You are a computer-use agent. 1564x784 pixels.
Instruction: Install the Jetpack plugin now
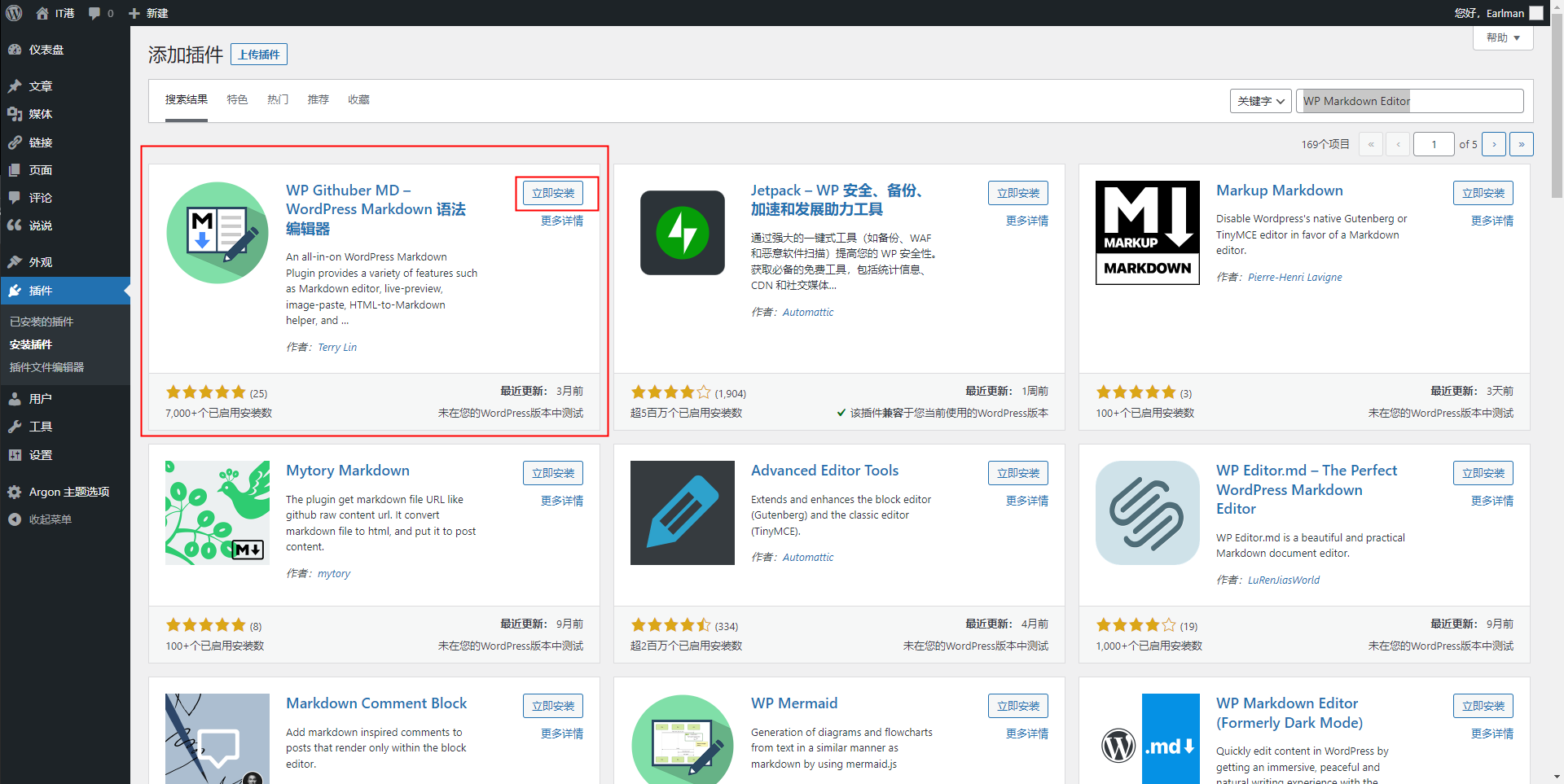[1018, 193]
